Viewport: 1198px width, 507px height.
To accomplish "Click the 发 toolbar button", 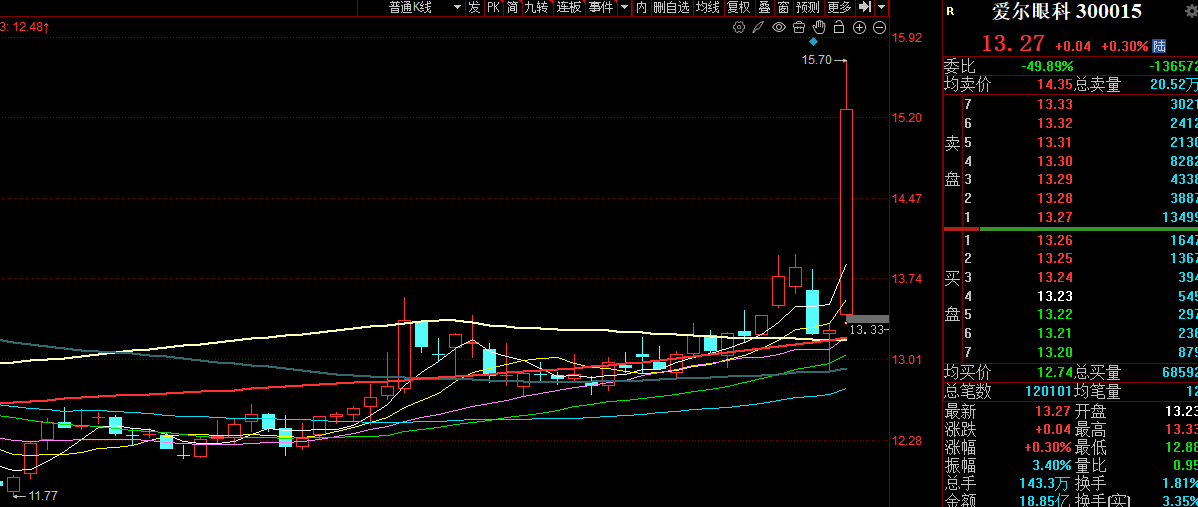I will click(x=474, y=8).
